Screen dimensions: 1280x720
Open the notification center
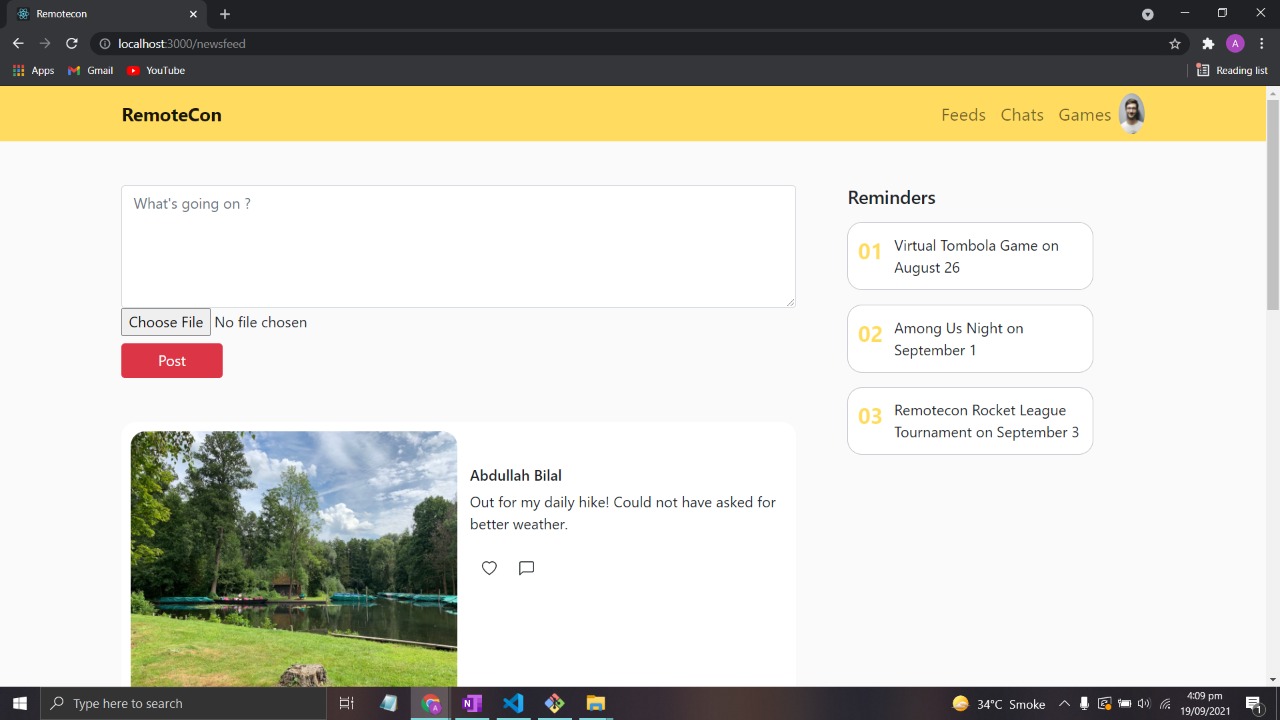(1253, 703)
